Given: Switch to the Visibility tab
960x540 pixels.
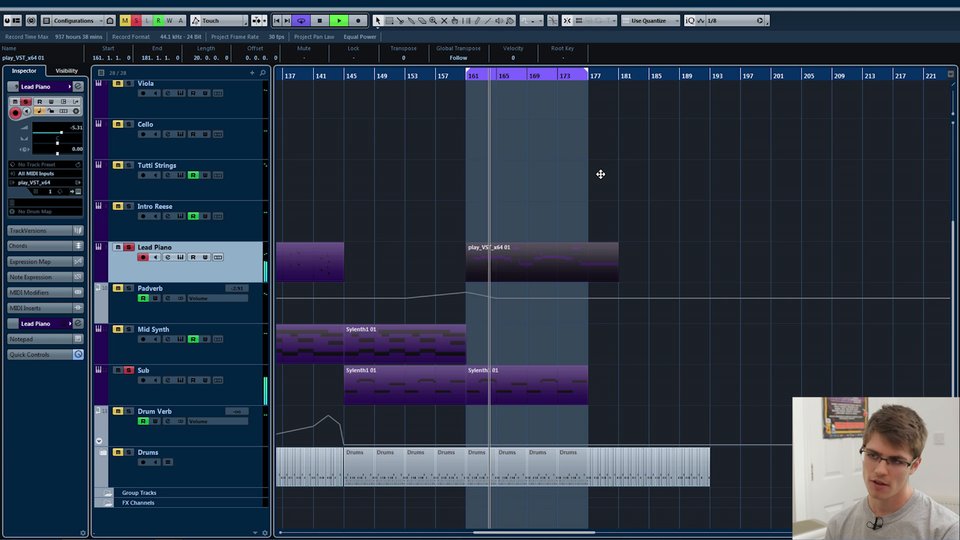Looking at the screenshot, I should (66, 71).
